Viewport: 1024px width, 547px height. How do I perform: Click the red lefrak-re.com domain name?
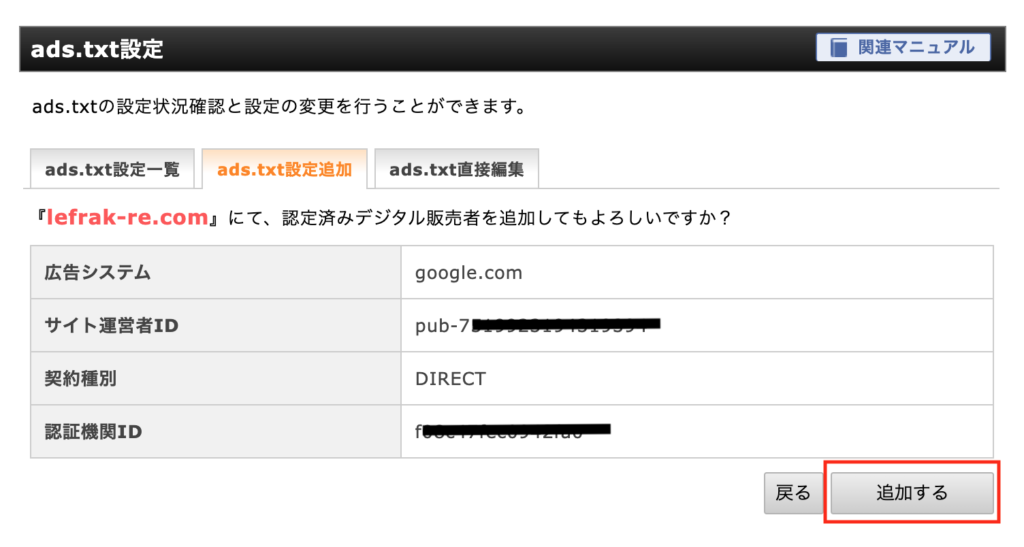pyautogui.click(x=127, y=217)
